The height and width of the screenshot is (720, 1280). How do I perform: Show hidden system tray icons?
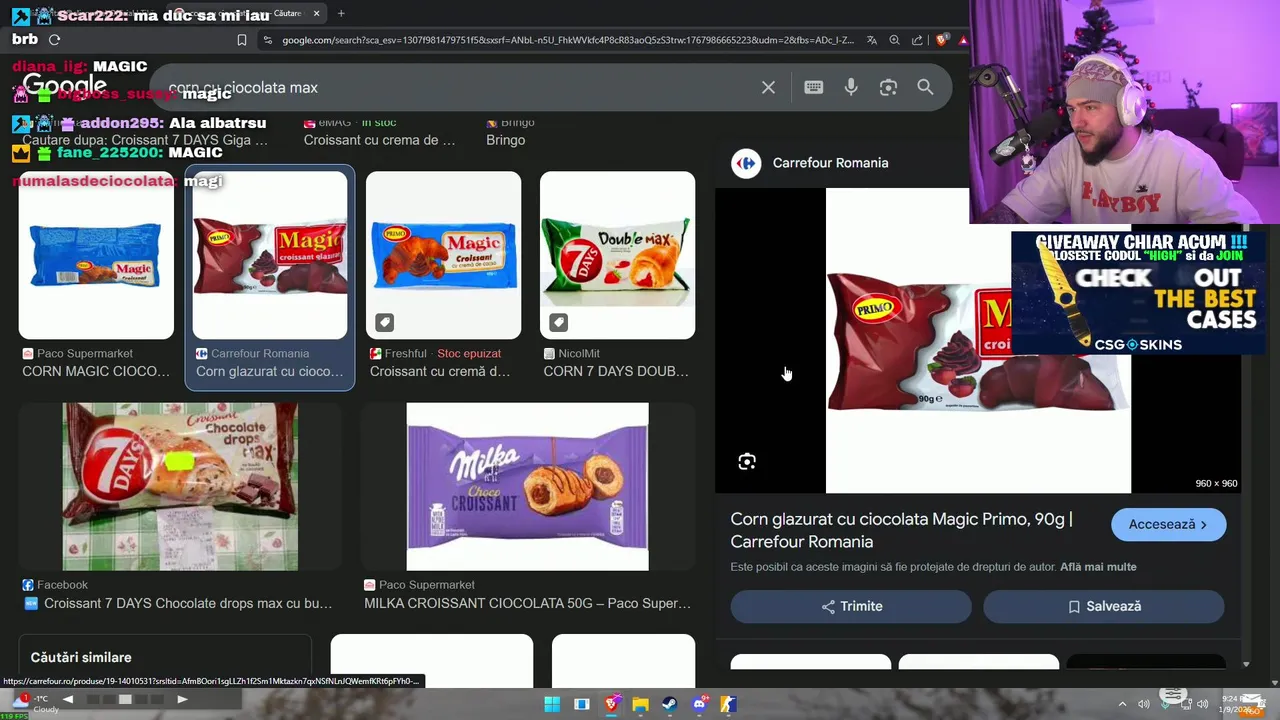pyautogui.click(x=1122, y=704)
